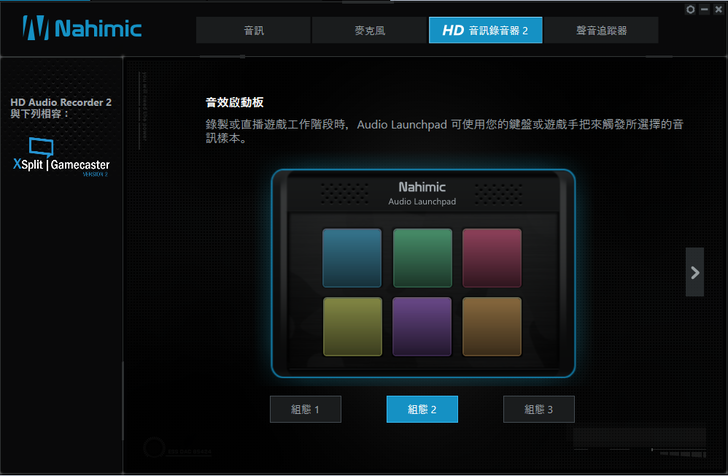This screenshot has height=476, width=728.
Task: Open the 音訊 tab
Action: [x=254, y=30]
